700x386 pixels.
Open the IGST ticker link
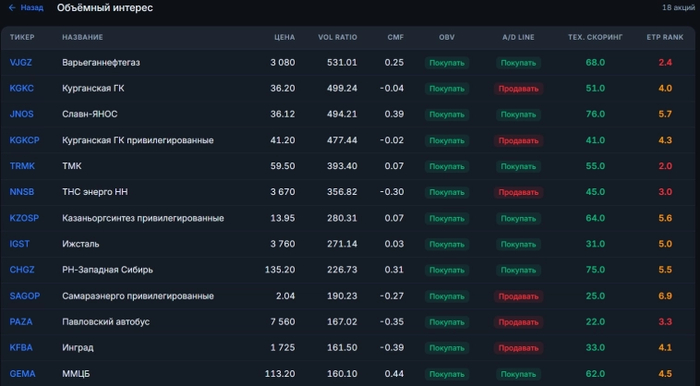click(x=20, y=244)
